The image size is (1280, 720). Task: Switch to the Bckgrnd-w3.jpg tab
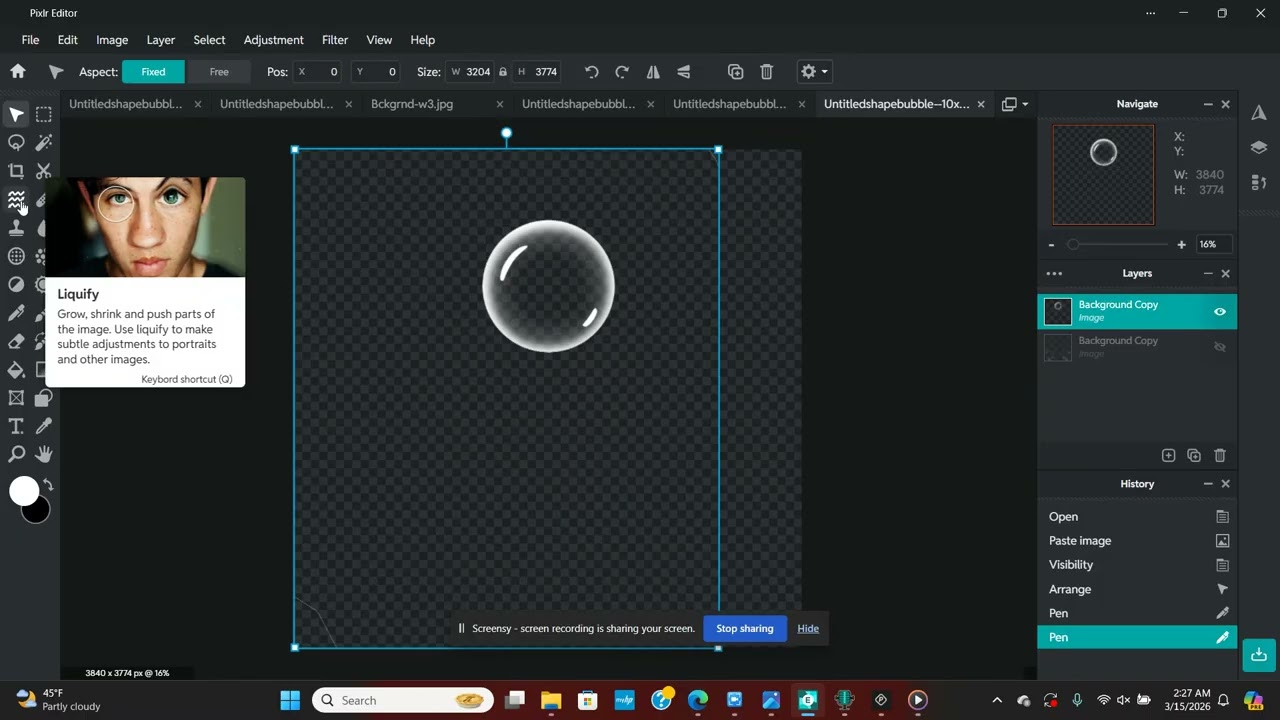[x=412, y=104]
